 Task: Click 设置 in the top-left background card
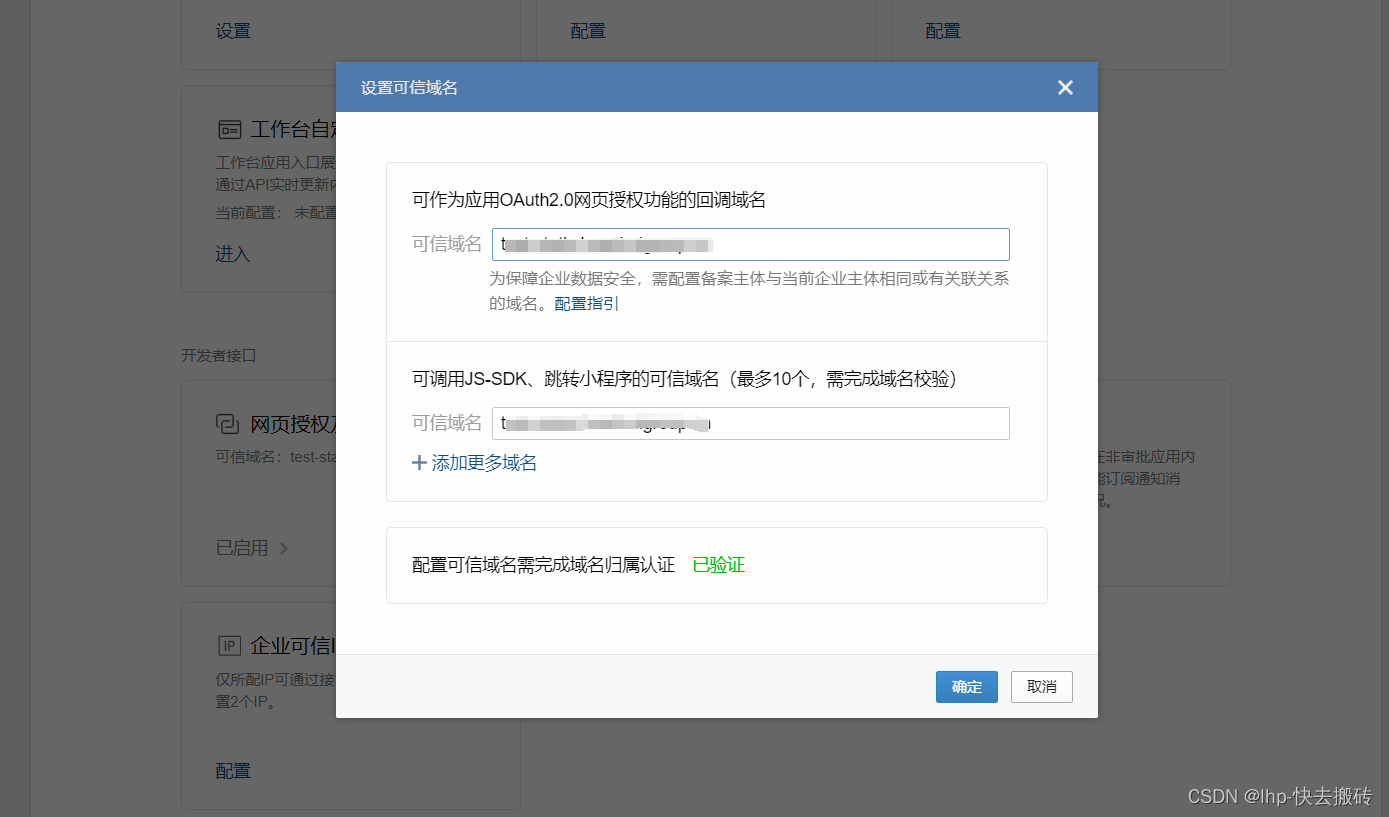233,31
